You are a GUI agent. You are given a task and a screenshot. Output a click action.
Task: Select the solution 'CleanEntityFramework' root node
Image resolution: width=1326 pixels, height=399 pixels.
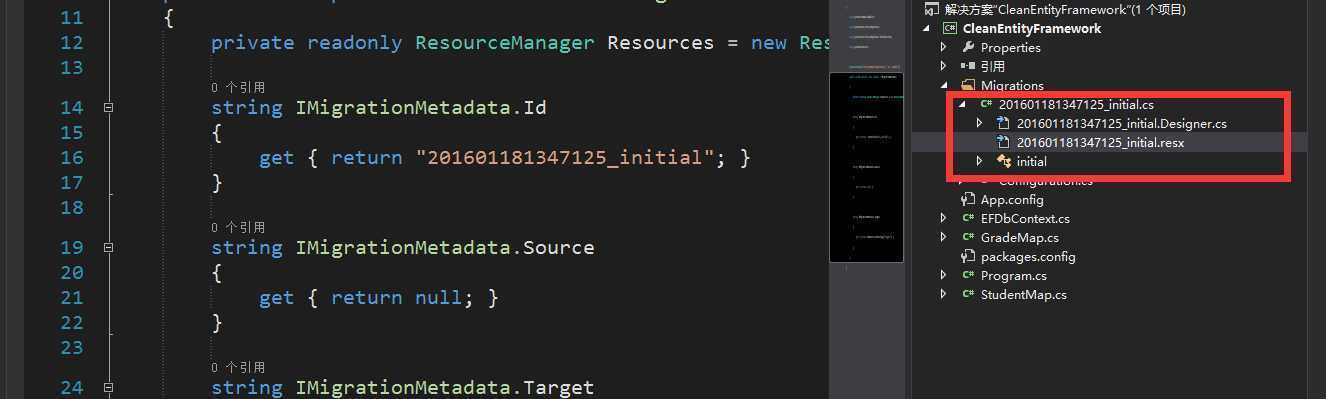pos(1065,9)
